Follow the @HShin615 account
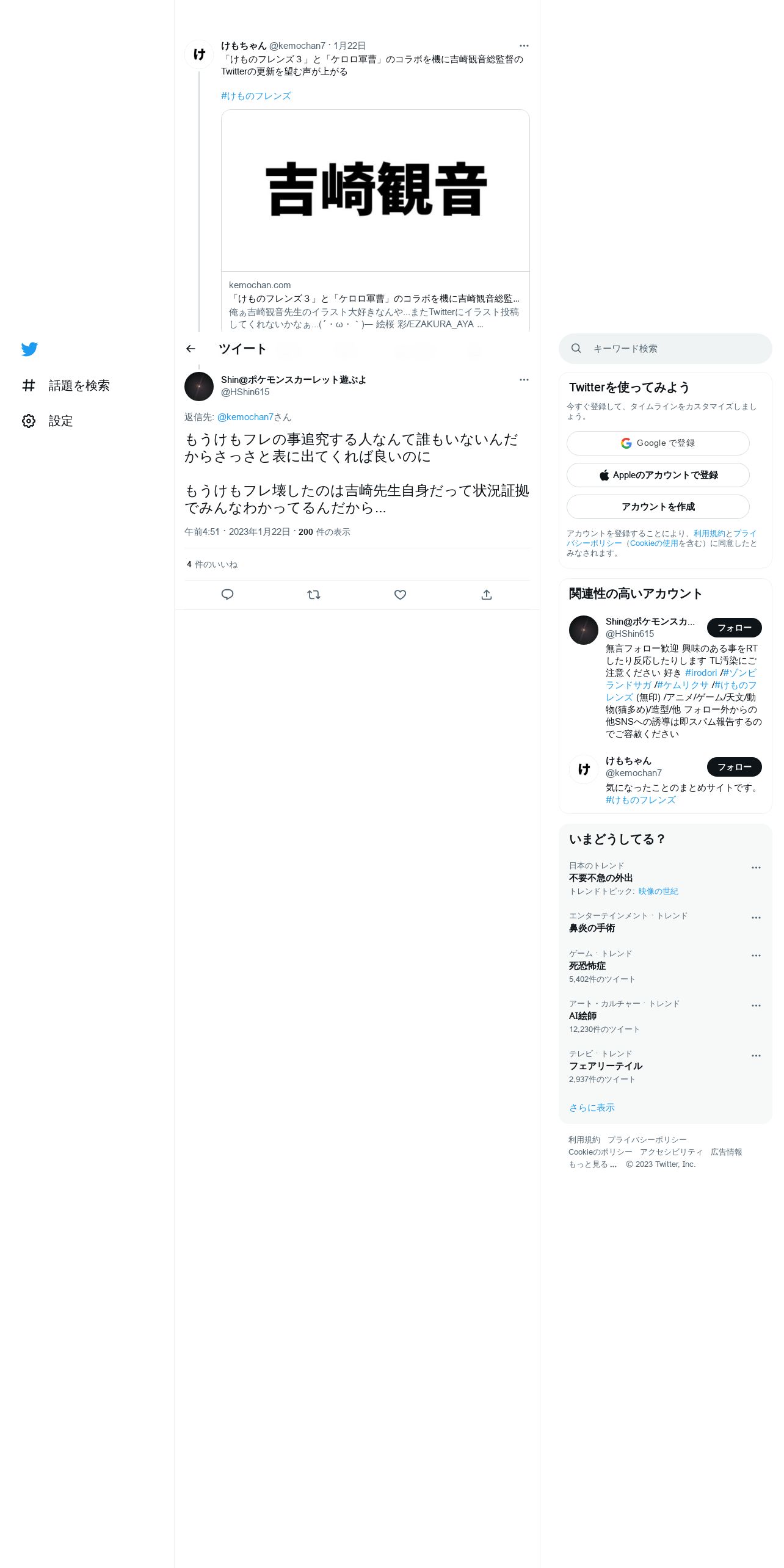Image resolution: width=784 pixels, height=1568 pixels. click(x=735, y=628)
